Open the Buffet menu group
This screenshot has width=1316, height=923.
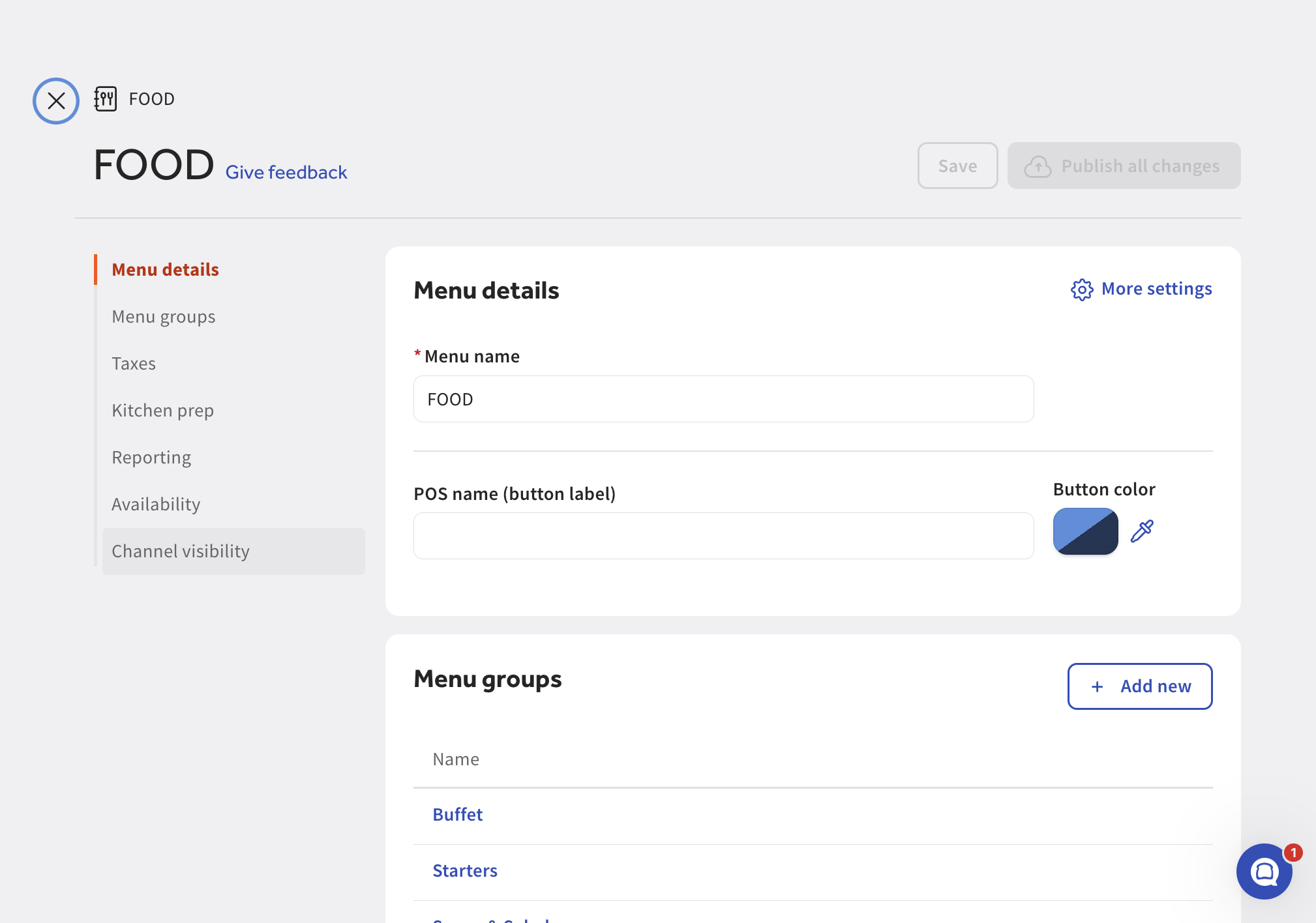click(x=458, y=815)
